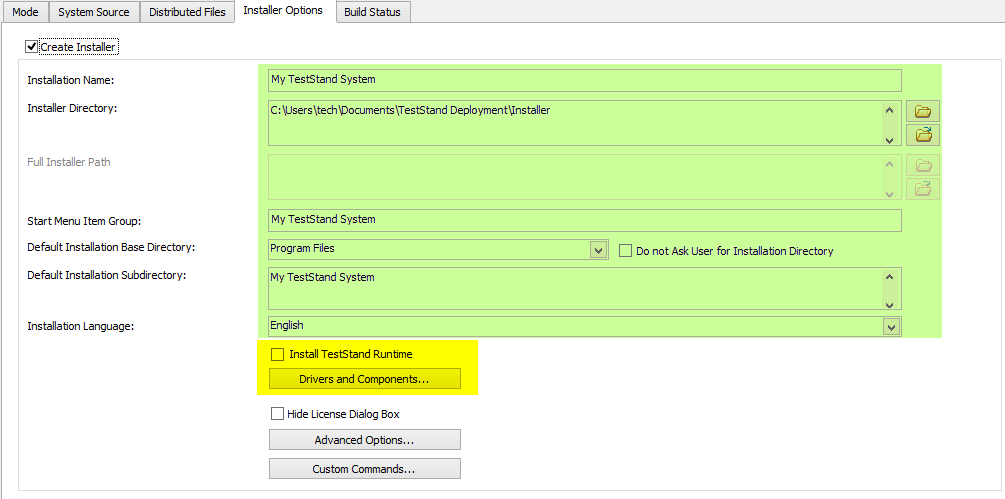
Task: Click Drivers and Components button
Action: click(364, 379)
